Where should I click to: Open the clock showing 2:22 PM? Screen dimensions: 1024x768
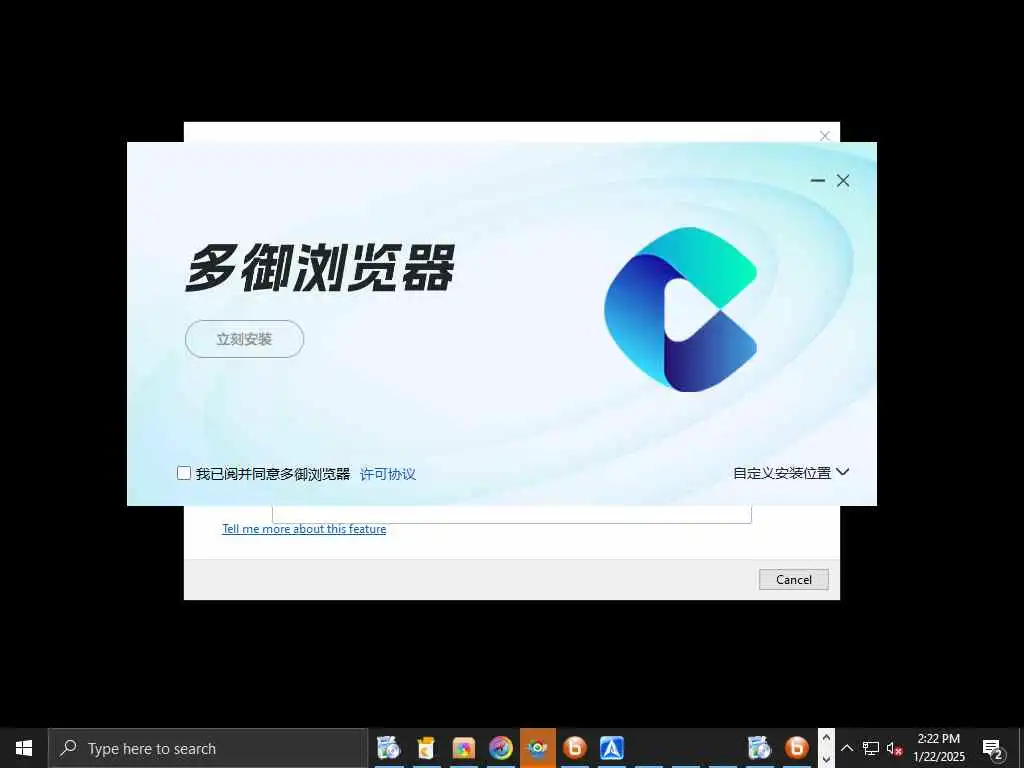[x=939, y=748]
